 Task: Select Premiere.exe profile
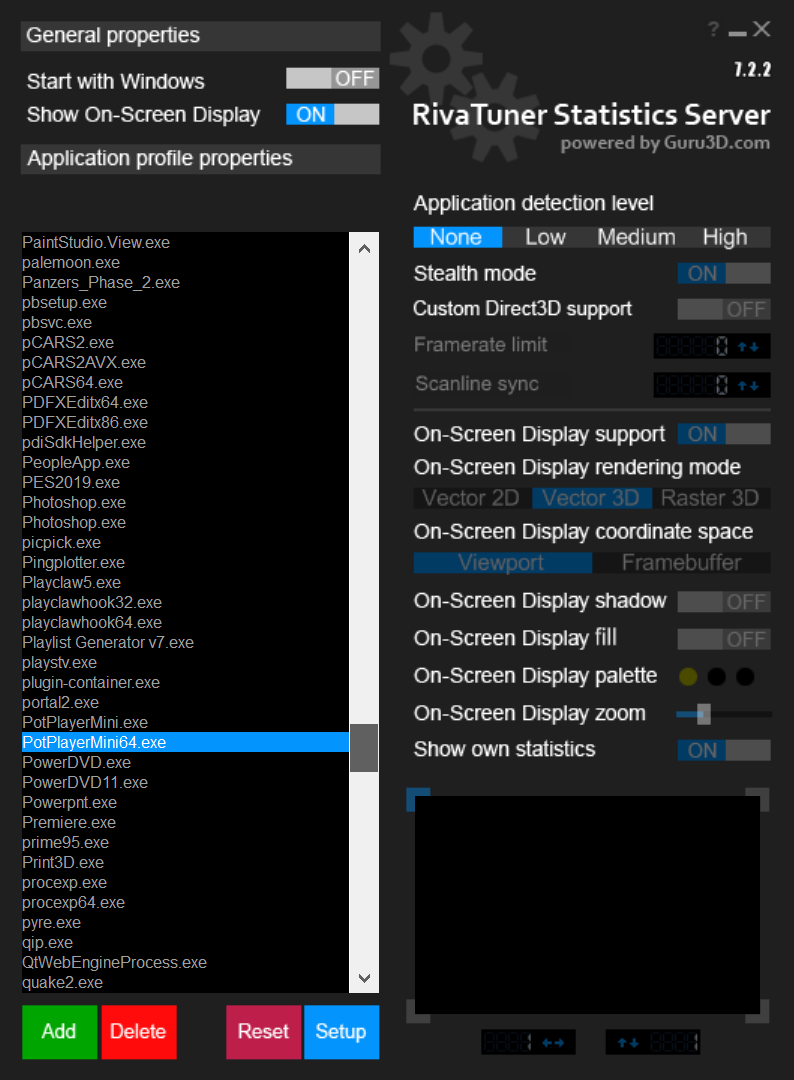pyautogui.click(x=185, y=822)
